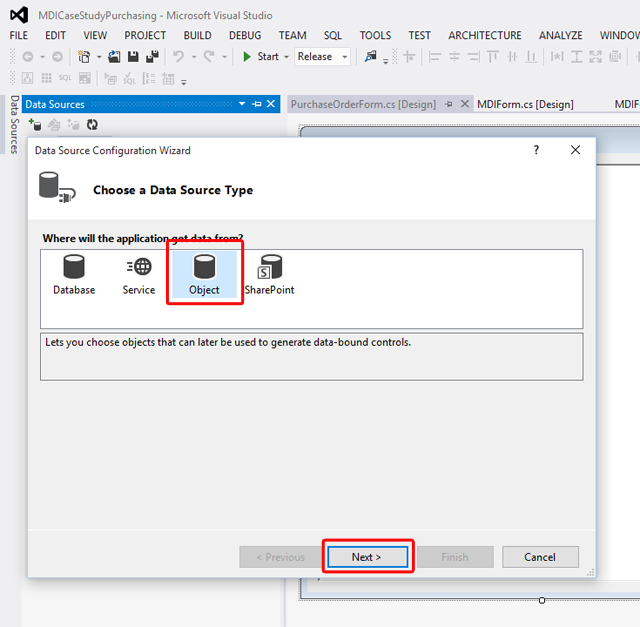Screen dimensions: 640x627
Task: Click the Align Middles layout icon
Action: coord(512,56)
